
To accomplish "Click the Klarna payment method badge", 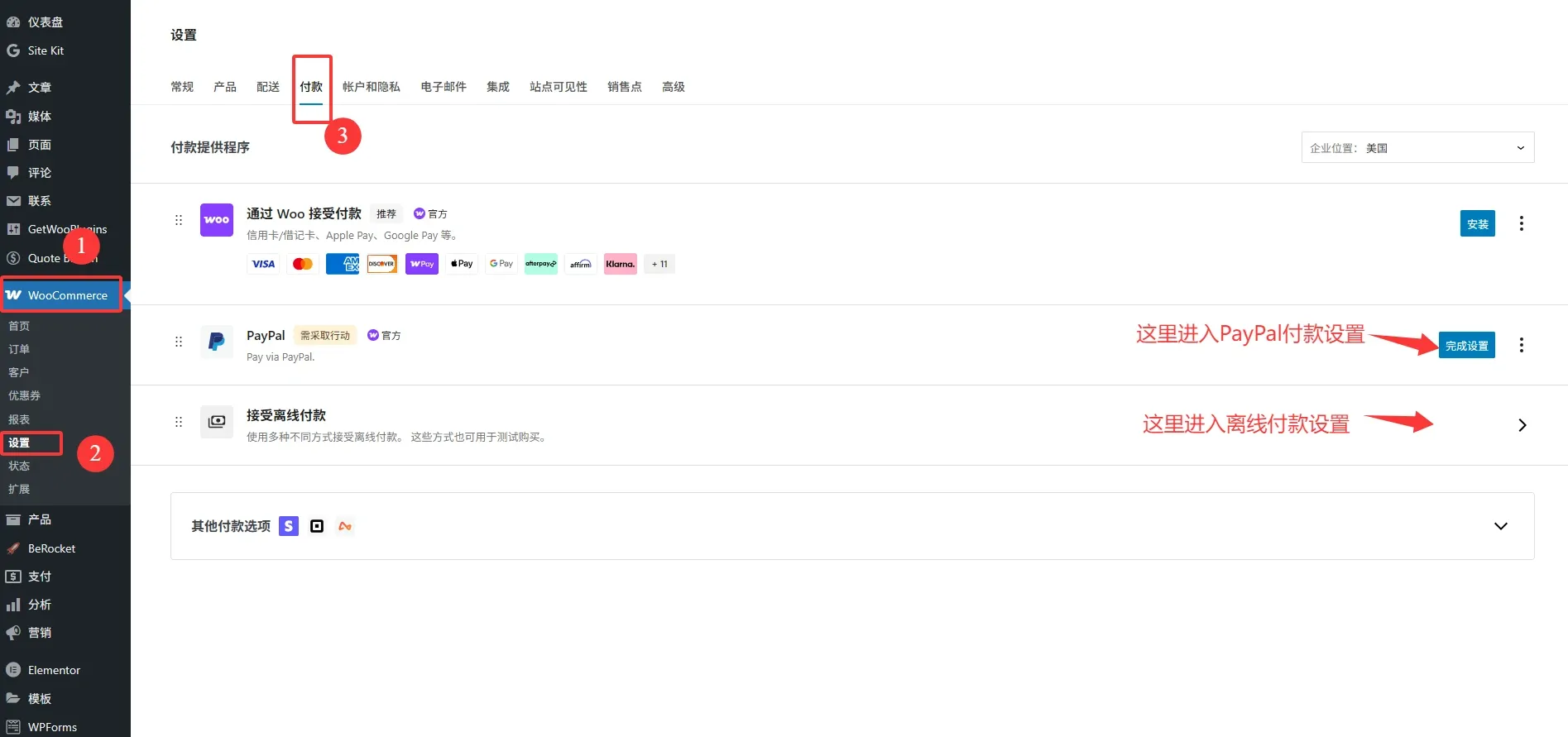I will [620, 264].
